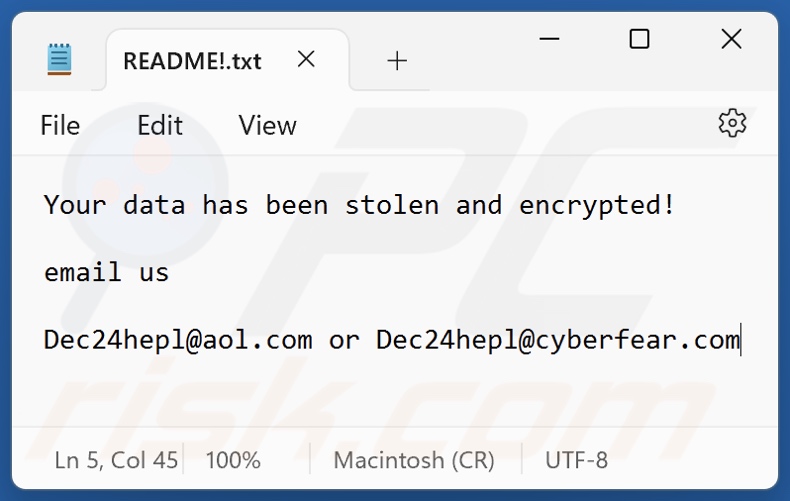790x501 pixels.
Task: Click the UTF-8 encoding indicator
Action: click(576, 460)
